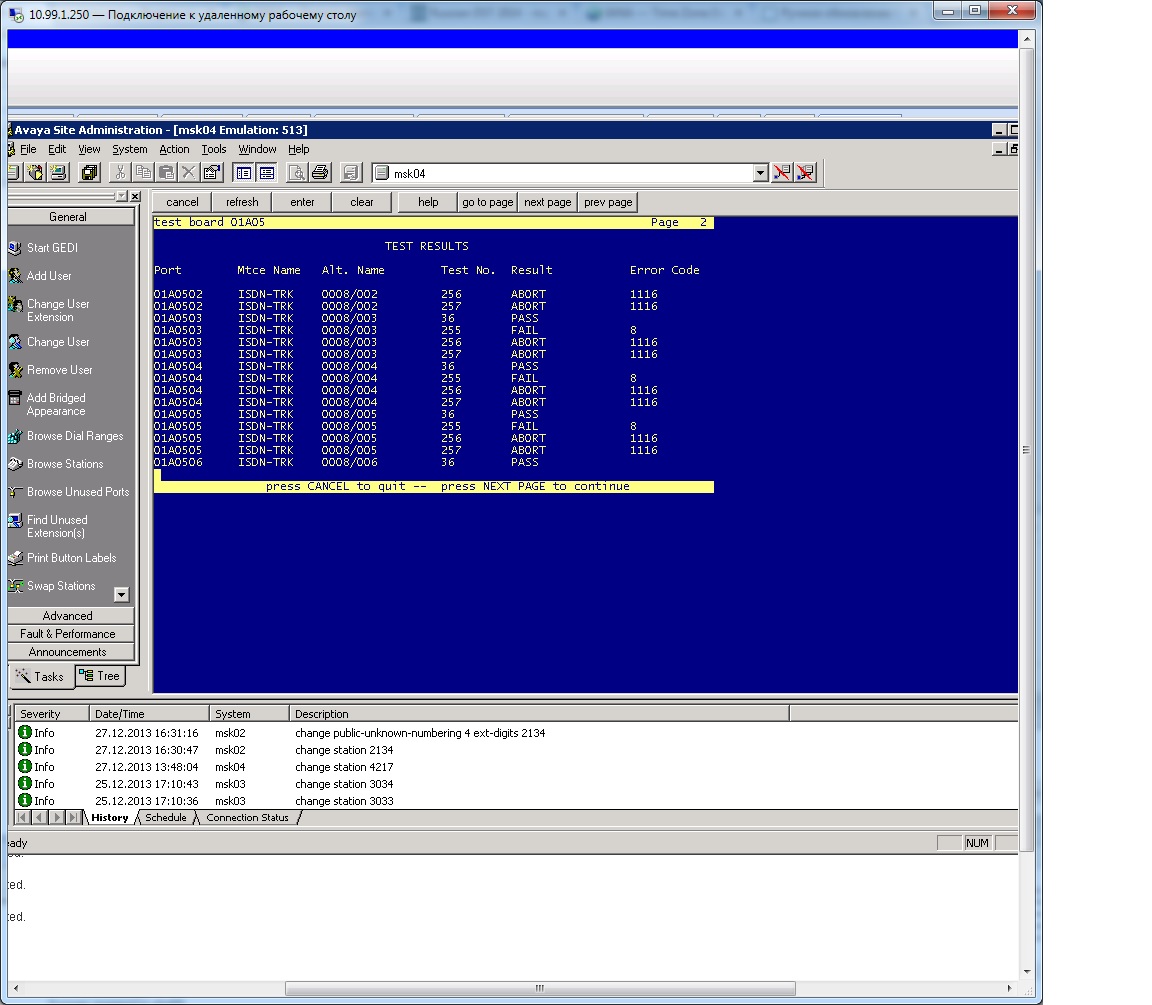Open the Tools menu
The width and height of the screenshot is (1152, 1005).
214,149
